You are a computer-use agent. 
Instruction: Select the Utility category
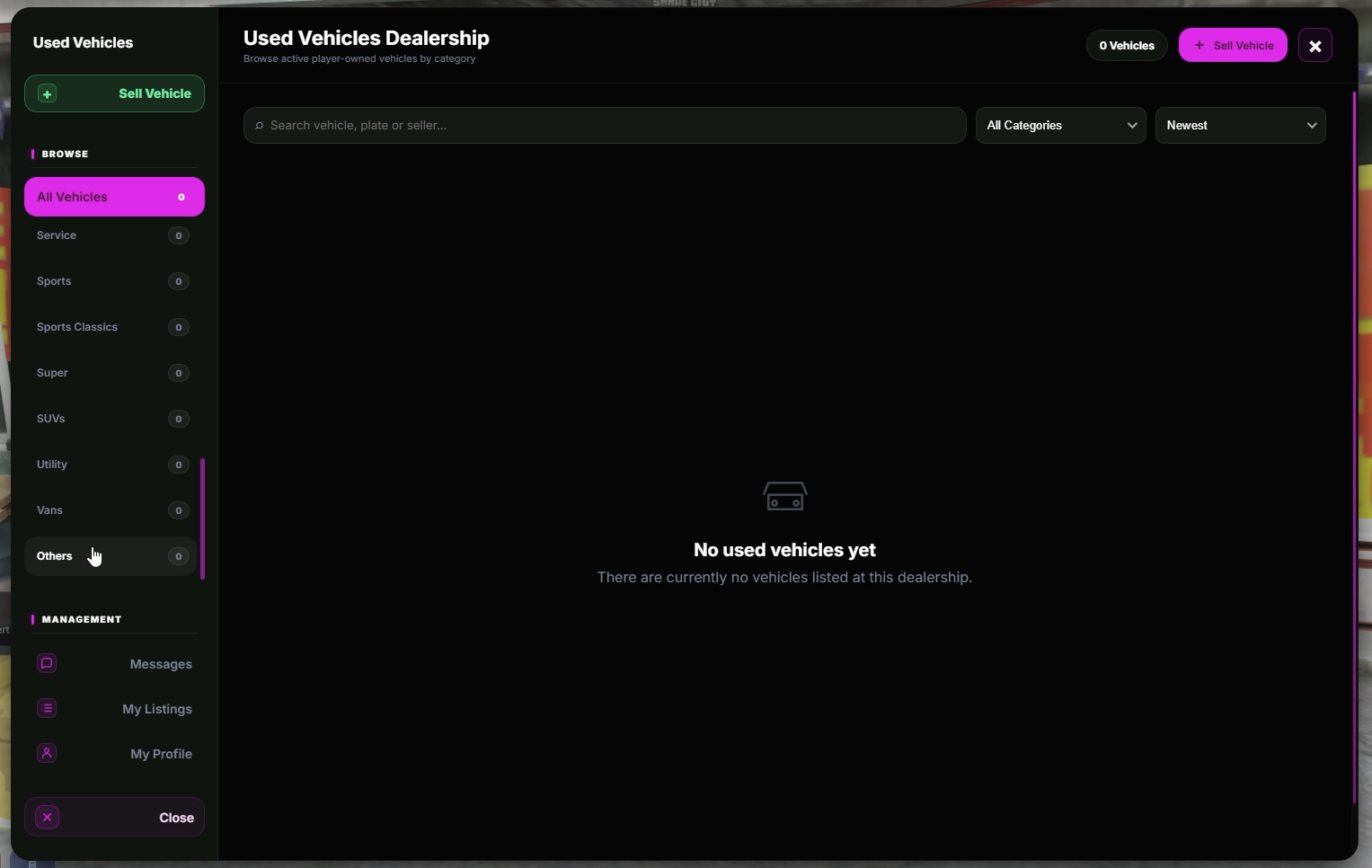pos(111,465)
